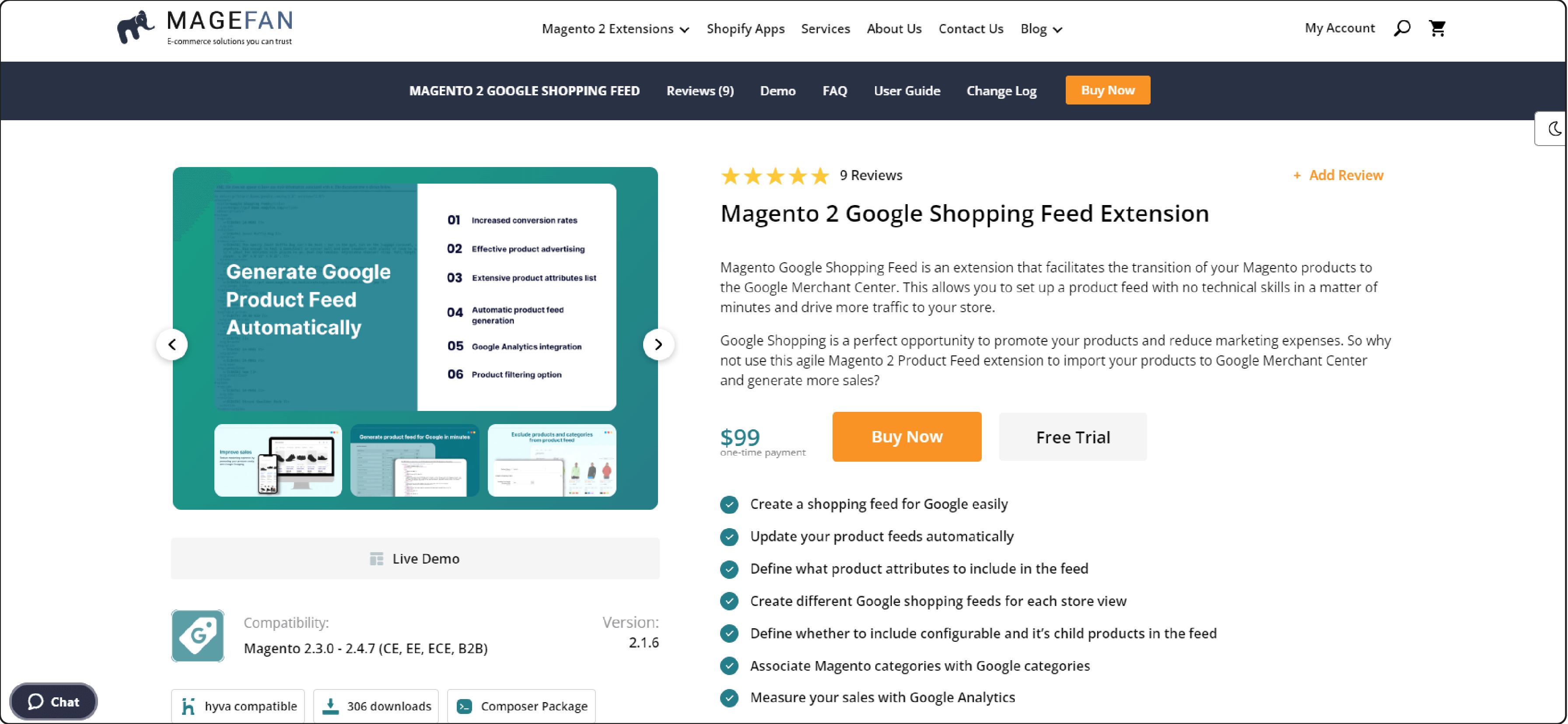
Task: Click the main Generate Google Product Feed slide
Action: [415, 297]
